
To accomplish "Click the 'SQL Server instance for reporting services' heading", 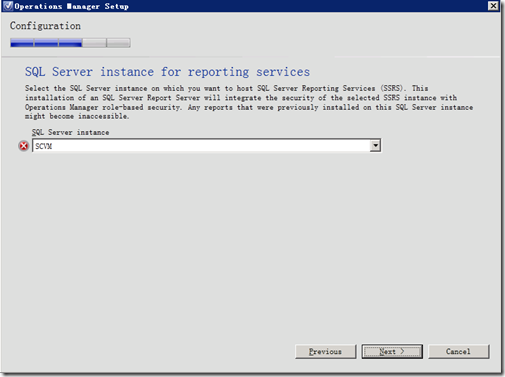I will coord(167,72).
